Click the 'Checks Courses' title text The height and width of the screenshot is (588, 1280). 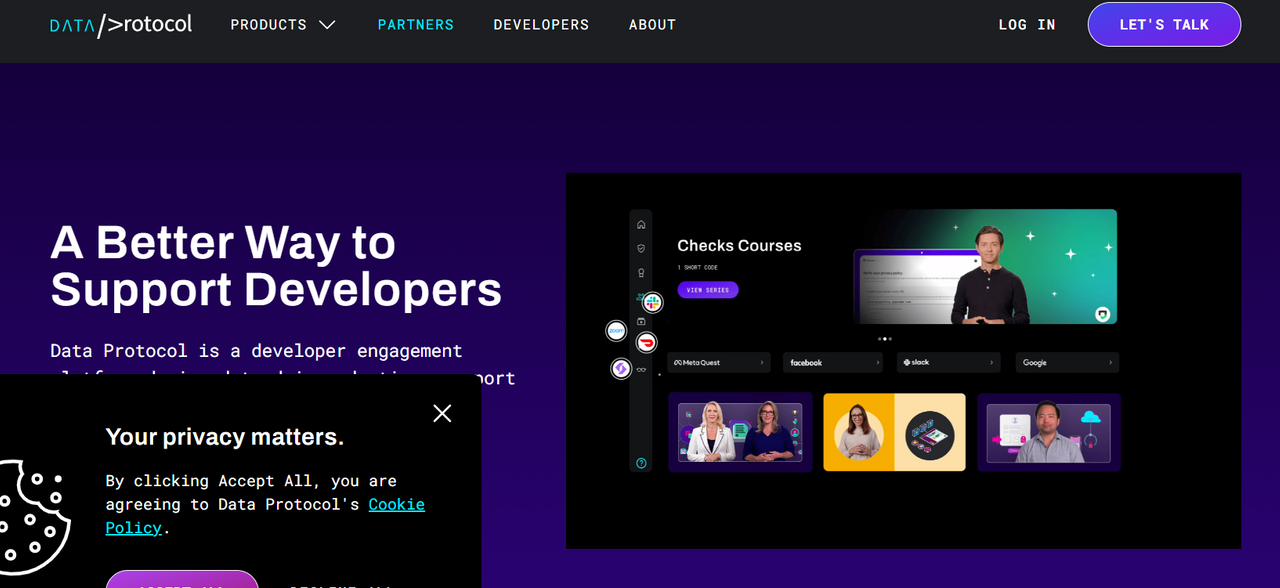[x=739, y=245]
